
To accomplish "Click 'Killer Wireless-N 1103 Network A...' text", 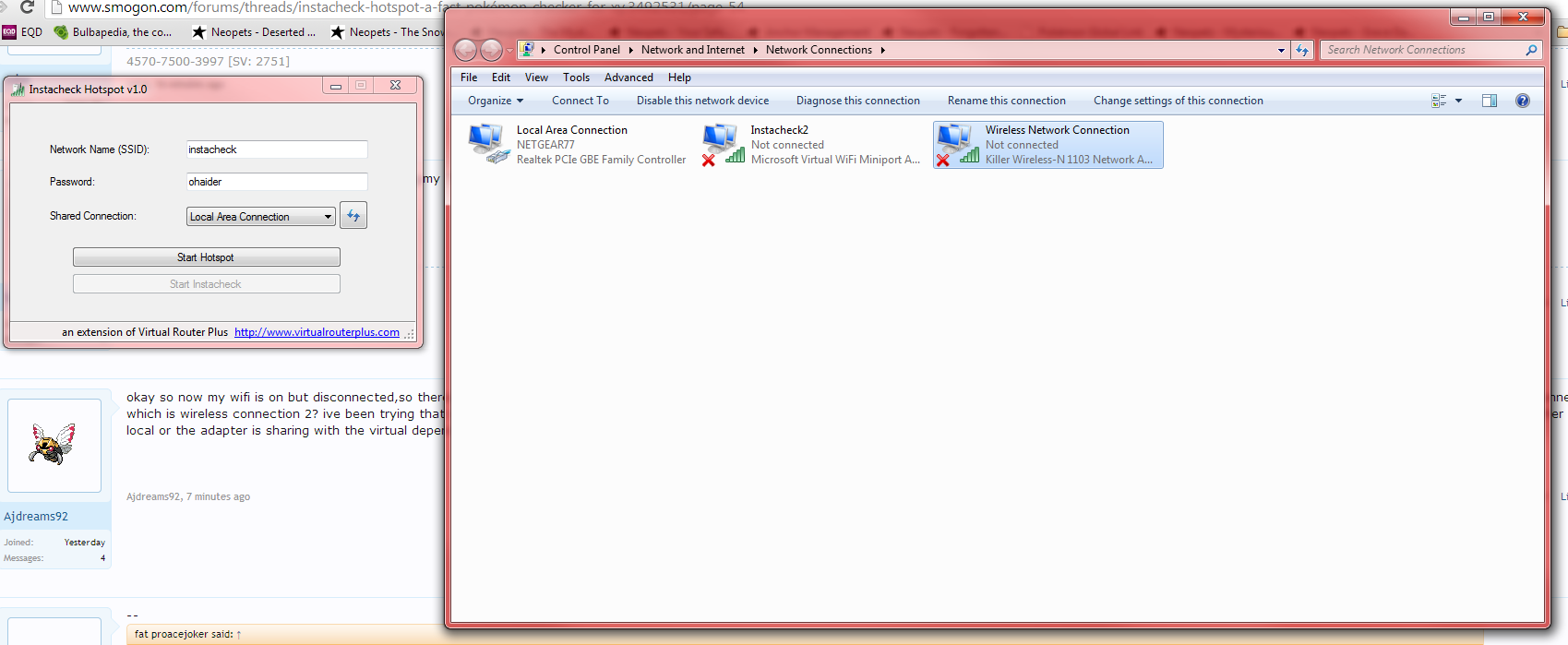I will (x=1069, y=160).
